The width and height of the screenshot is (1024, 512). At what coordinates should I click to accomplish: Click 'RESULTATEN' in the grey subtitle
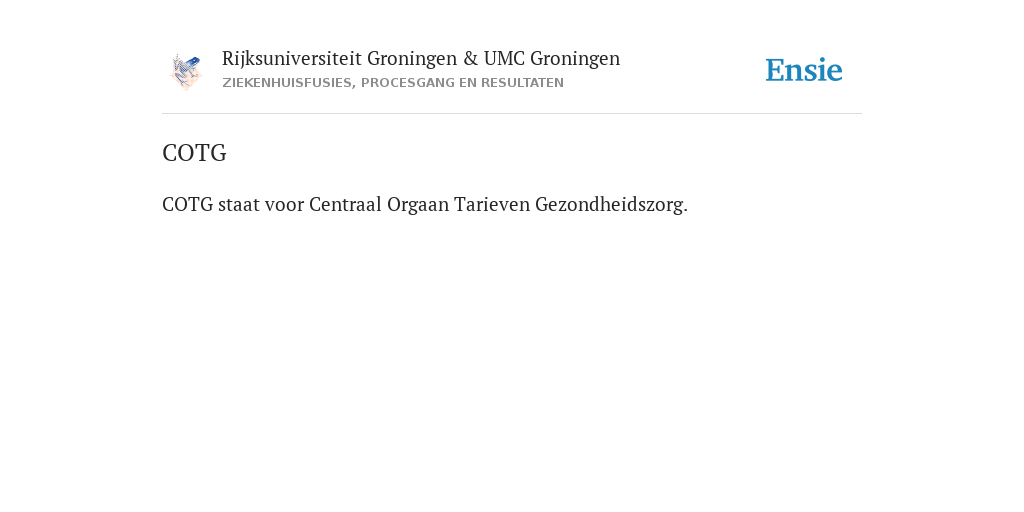[x=522, y=83]
